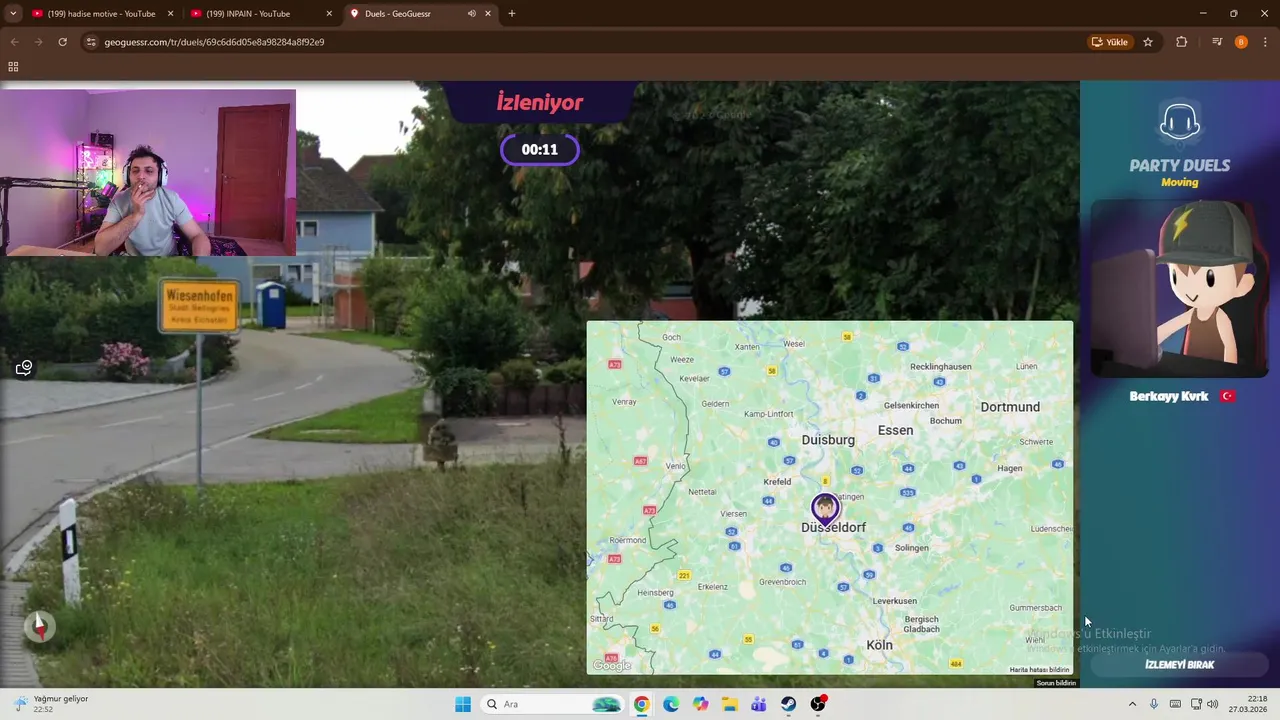Open OBS with red badge in taskbar
Image resolution: width=1280 pixels, height=720 pixels.
point(818,704)
